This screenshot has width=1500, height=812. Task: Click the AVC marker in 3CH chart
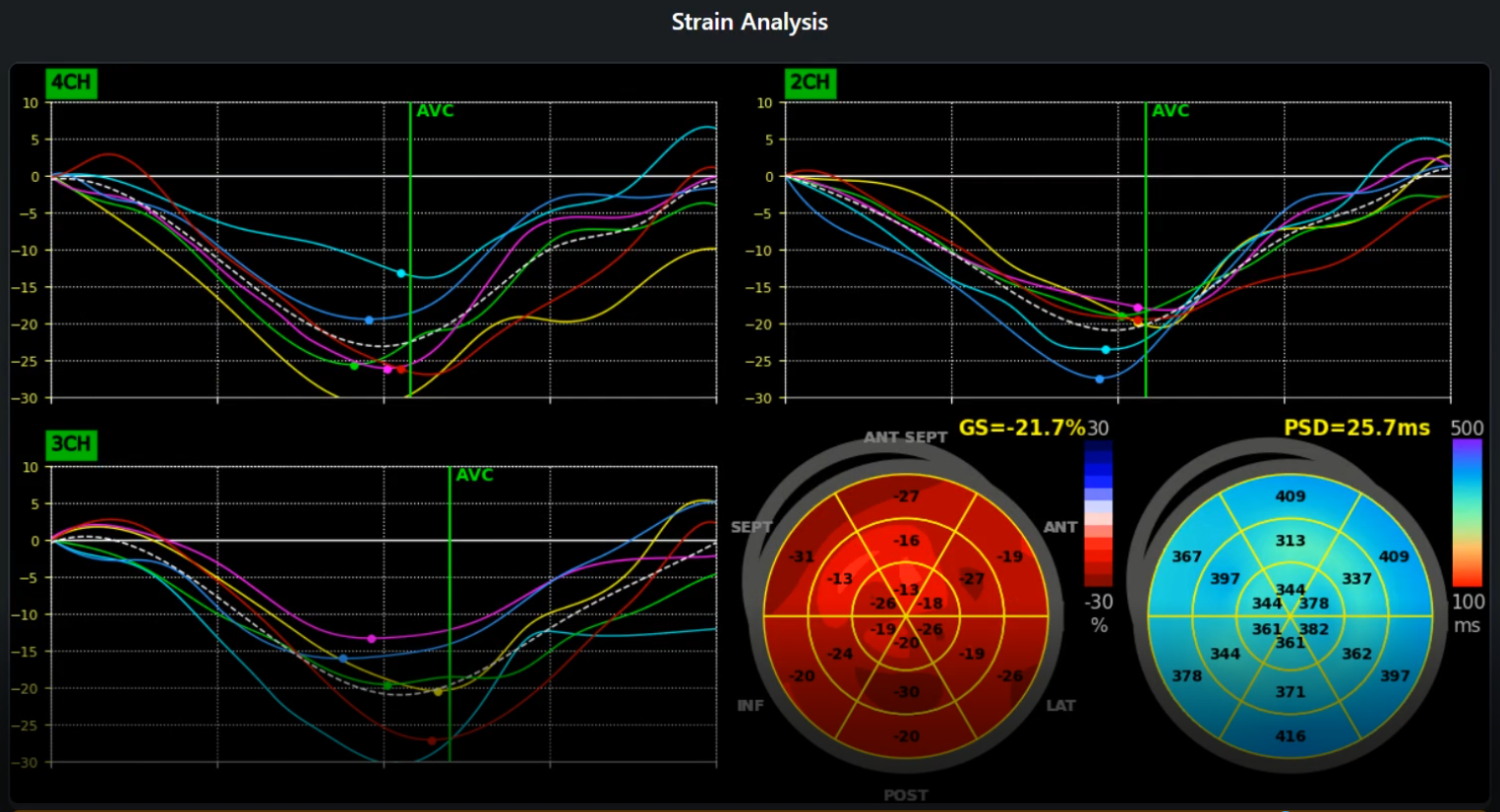click(473, 475)
